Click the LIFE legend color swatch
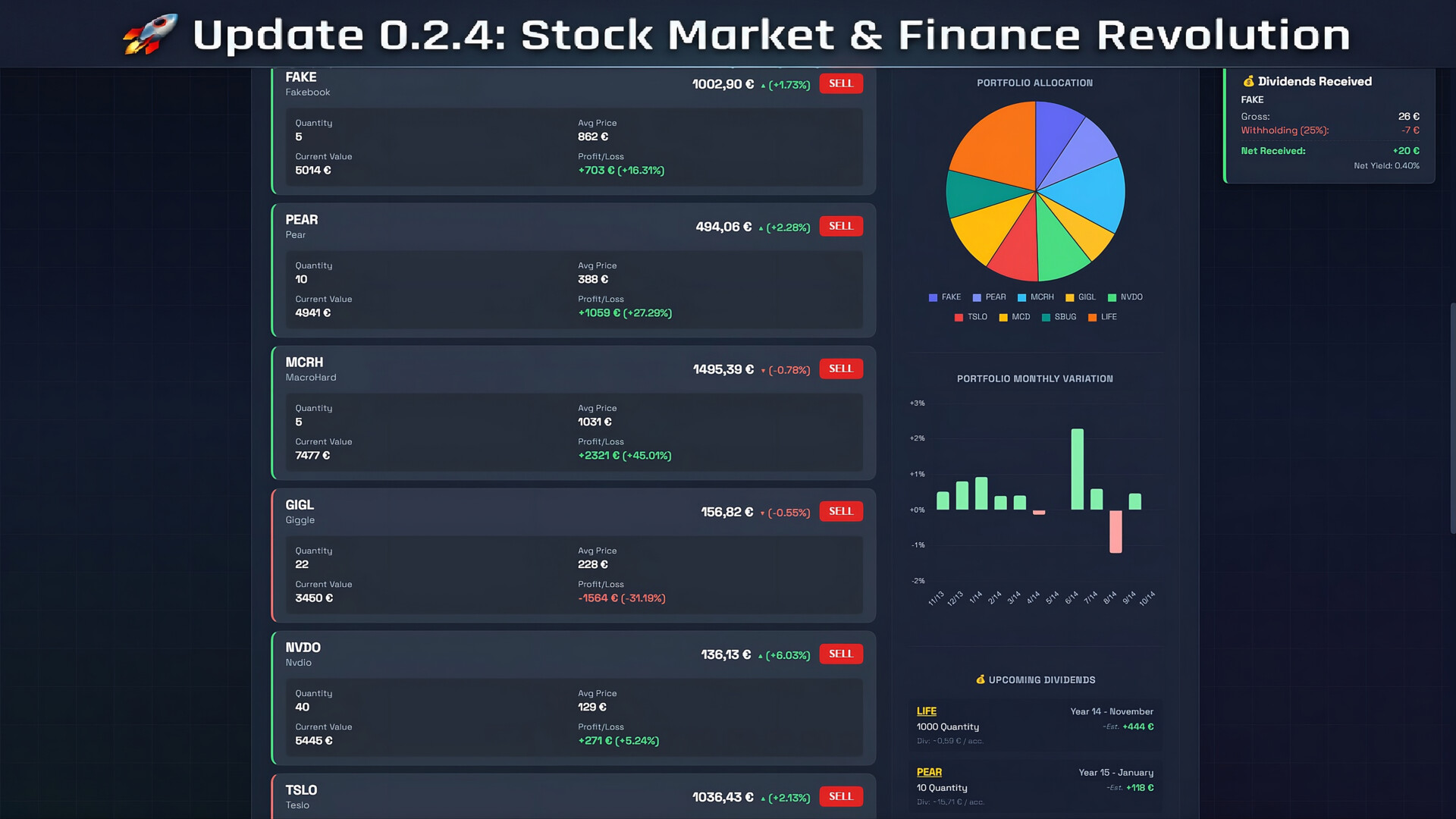 (1092, 318)
